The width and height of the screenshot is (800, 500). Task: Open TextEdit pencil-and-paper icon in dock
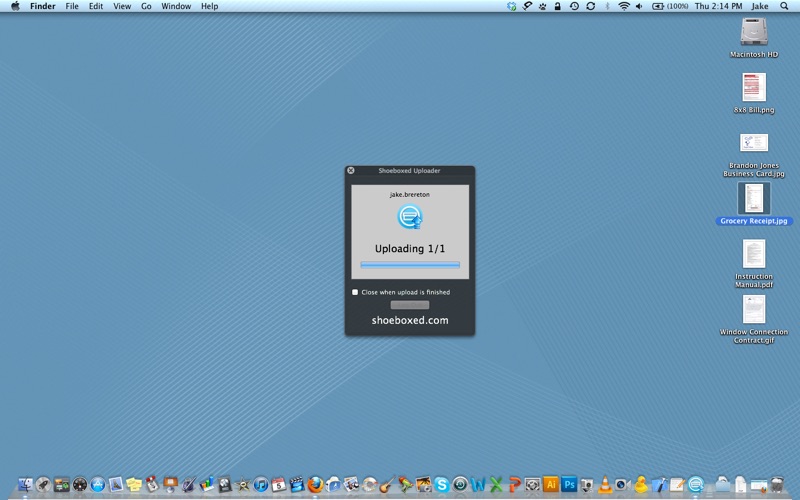click(678, 484)
